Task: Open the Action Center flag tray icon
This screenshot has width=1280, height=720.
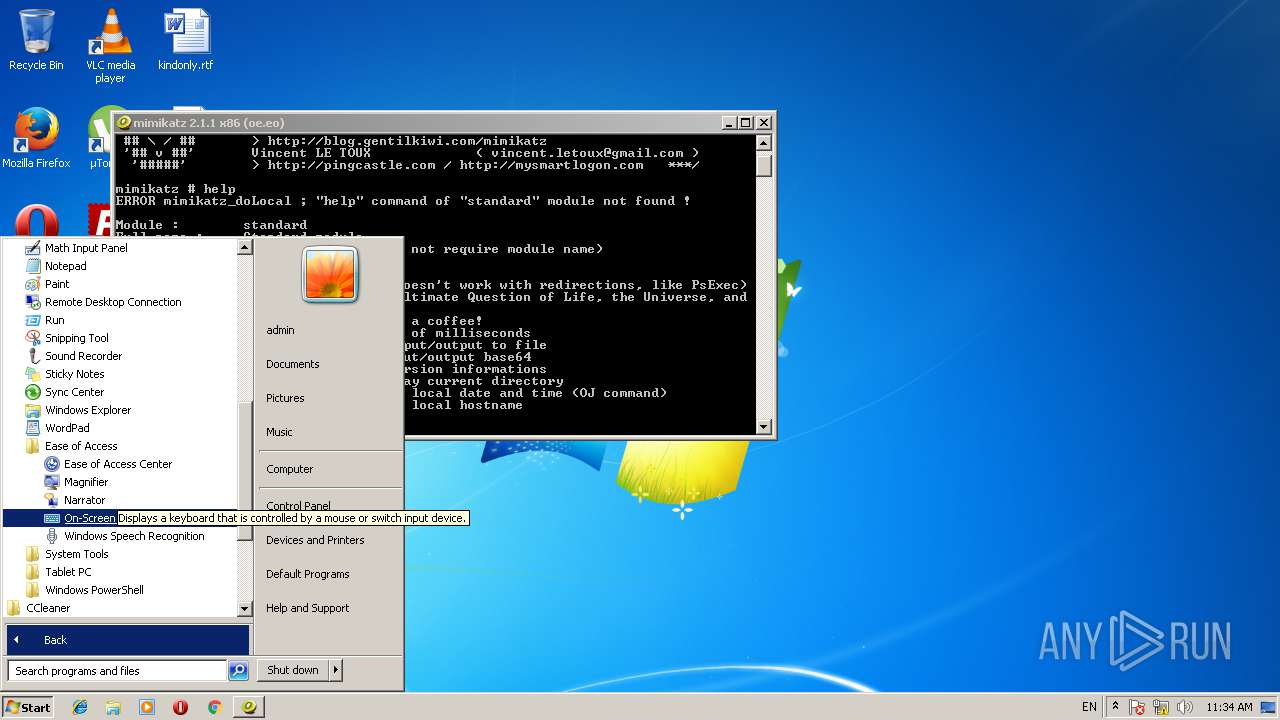Action: [1138, 707]
